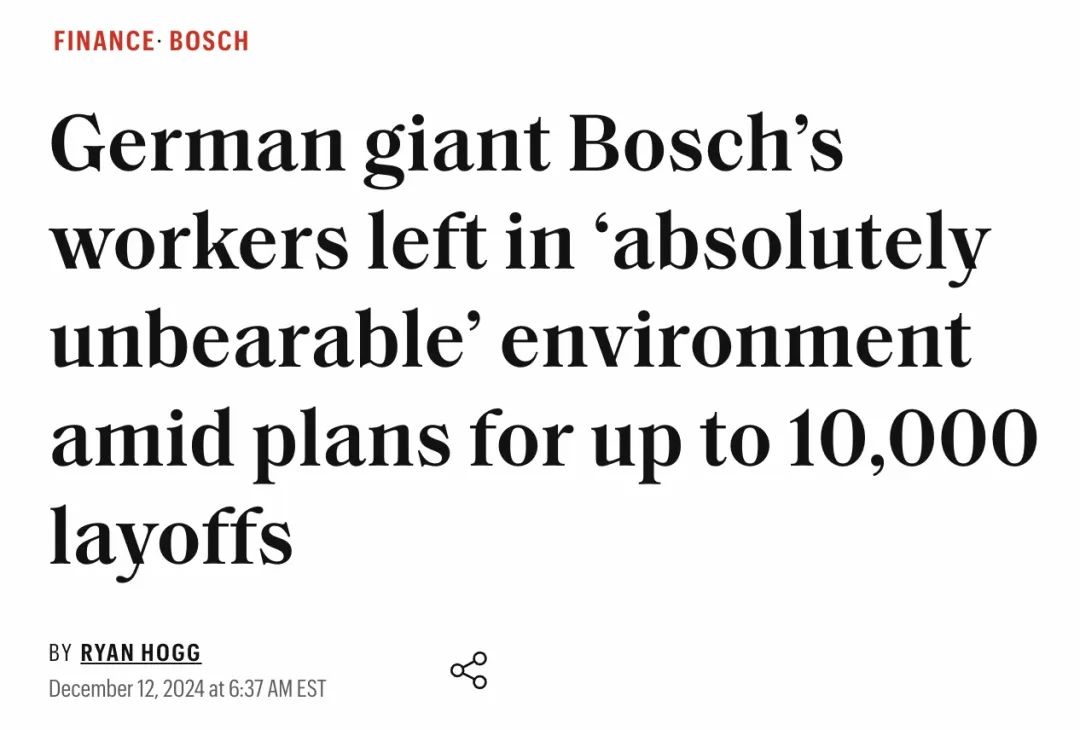Visit author Ryan Hogg's profile link

[x=141, y=652]
